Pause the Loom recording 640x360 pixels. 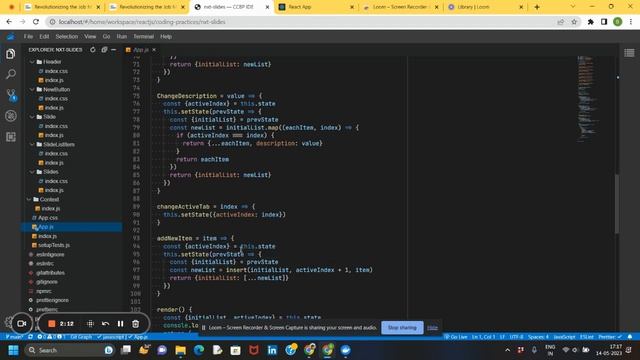[x=120, y=324]
